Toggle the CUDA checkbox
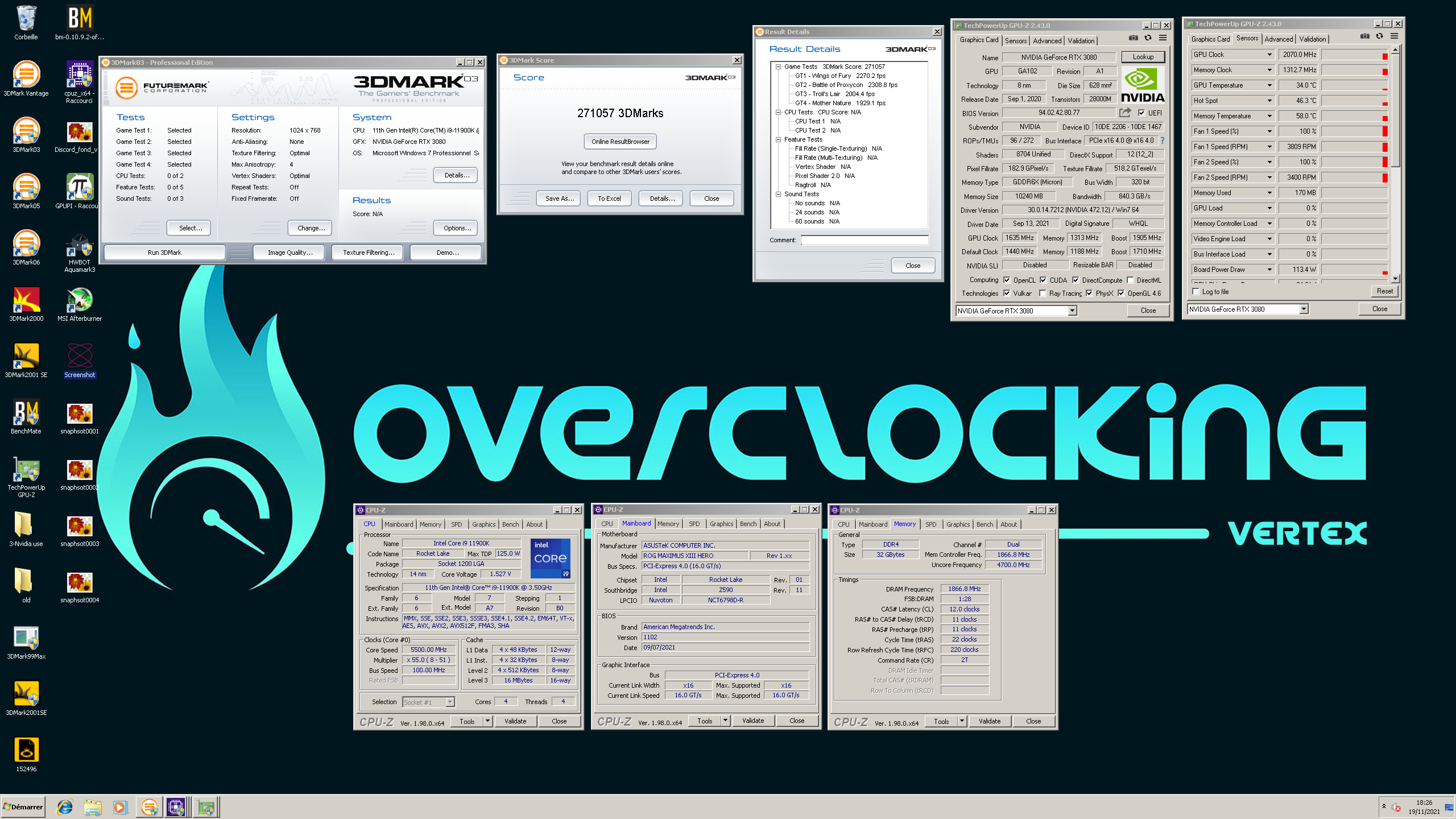The width and height of the screenshot is (1456, 819). click(1043, 280)
